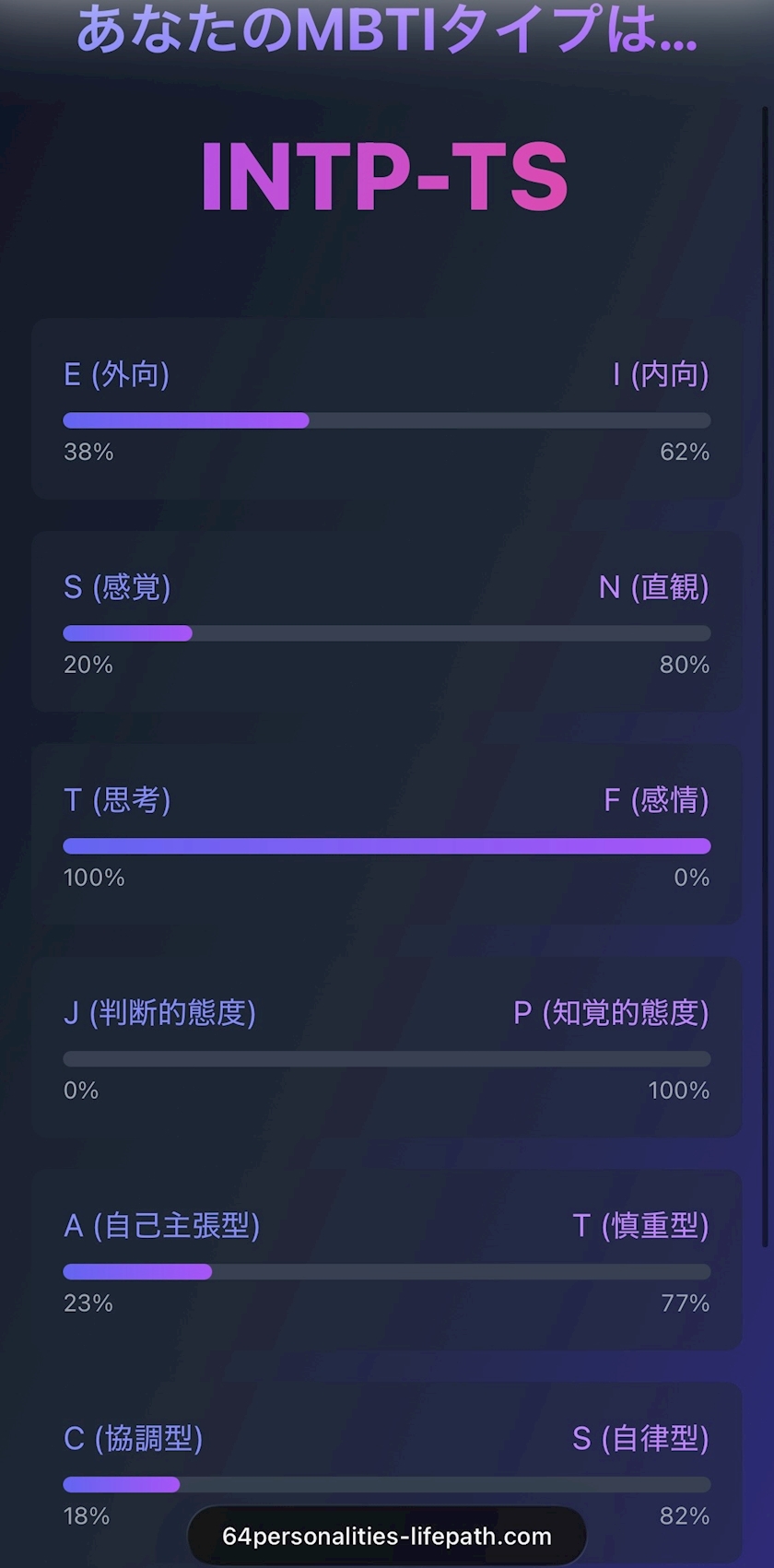The width and height of the screenshot is (774, 1568).
Task: Click the empty J/P progress bar
Action: click(x=387, y=1059)
